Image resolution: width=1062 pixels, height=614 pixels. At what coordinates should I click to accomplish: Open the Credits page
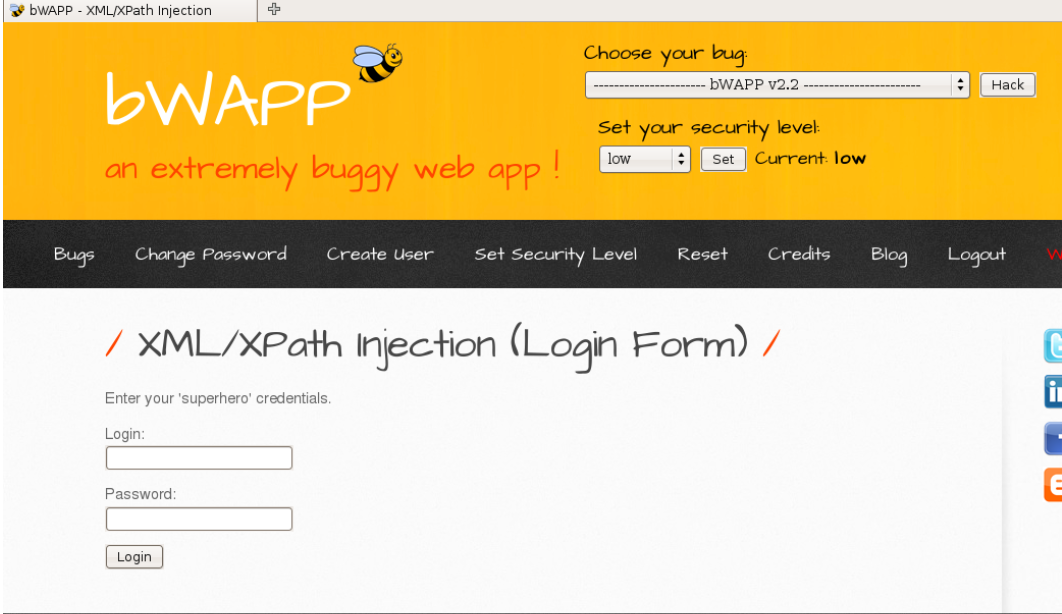799,255
